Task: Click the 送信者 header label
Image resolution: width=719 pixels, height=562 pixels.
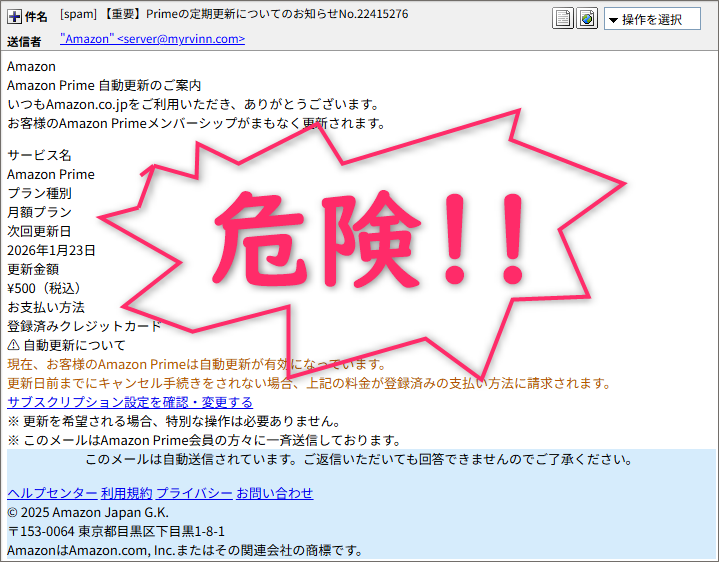Action: click(25, 41)
